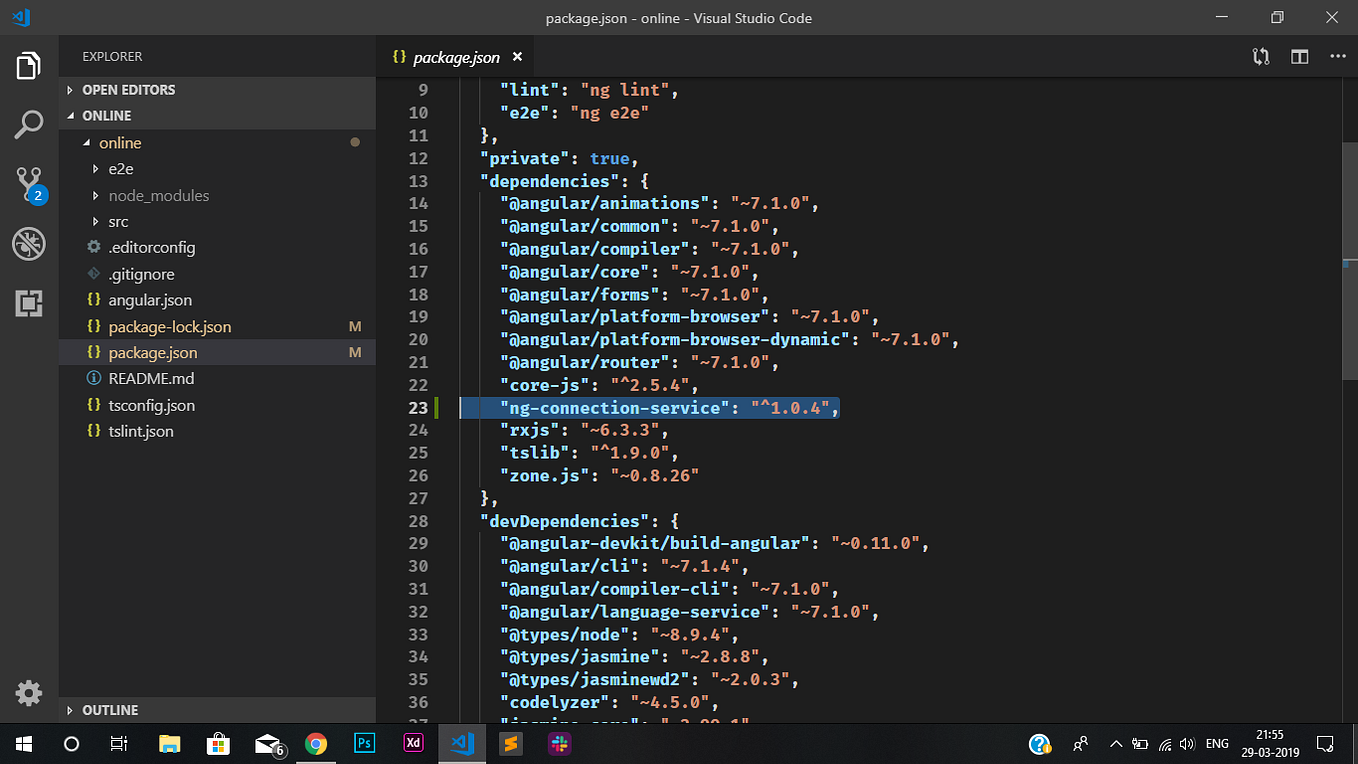Open Changes compare icon in editor toolbar
Viewport: 1358px width, 764px height.
coord(1261,57)
